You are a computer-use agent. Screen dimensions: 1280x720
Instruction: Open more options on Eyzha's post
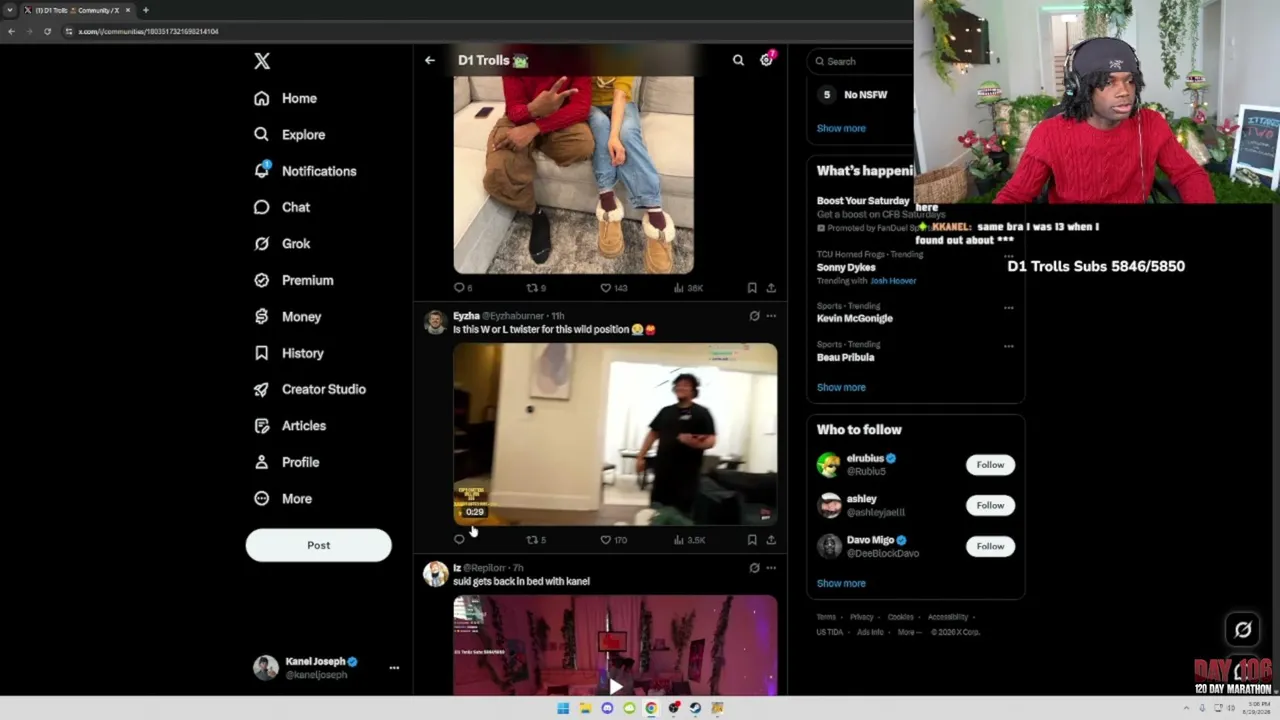[x=771, y=316]
